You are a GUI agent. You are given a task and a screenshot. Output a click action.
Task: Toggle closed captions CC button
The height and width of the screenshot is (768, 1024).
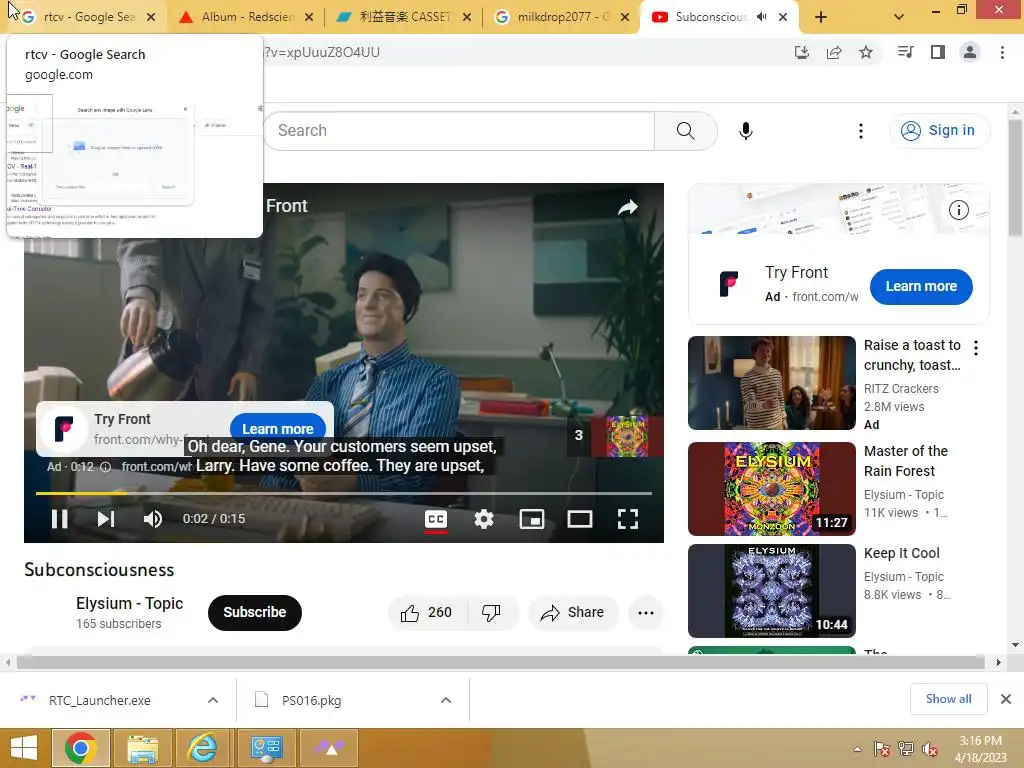pyautogui.click(x=436, y=520)
